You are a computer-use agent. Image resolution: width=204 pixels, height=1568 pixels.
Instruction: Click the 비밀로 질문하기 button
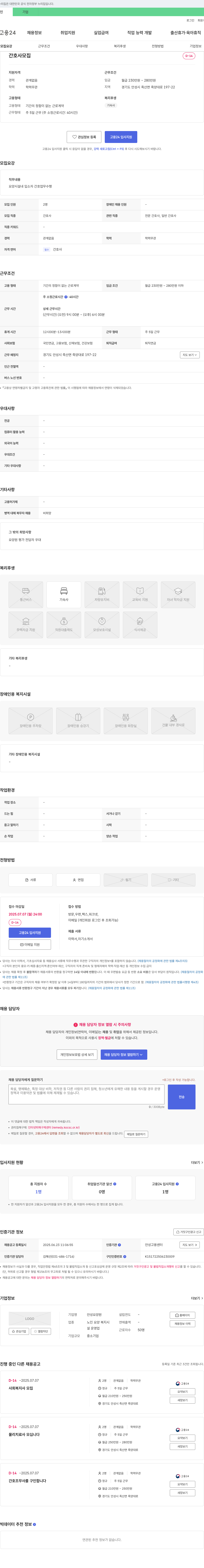(136, 1134)
